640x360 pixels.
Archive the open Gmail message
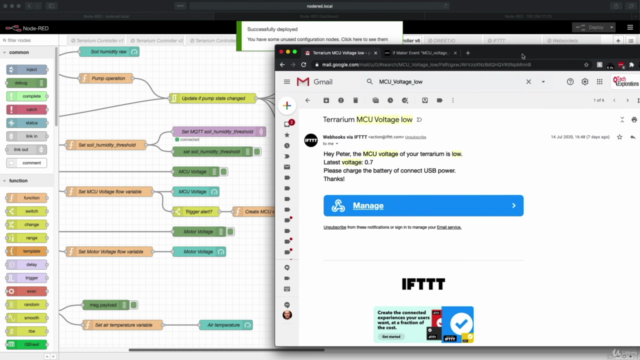coord(326,100)
